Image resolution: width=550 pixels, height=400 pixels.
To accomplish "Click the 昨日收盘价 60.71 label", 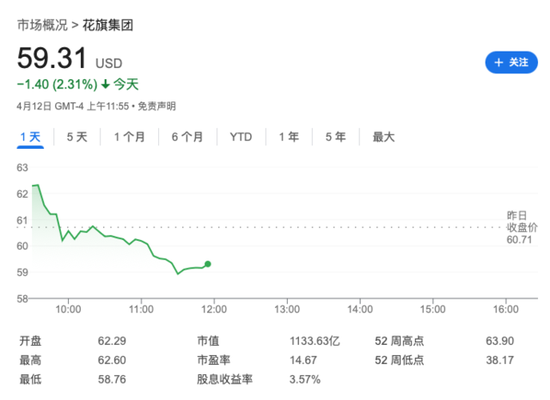I will (x=521, y=227).
